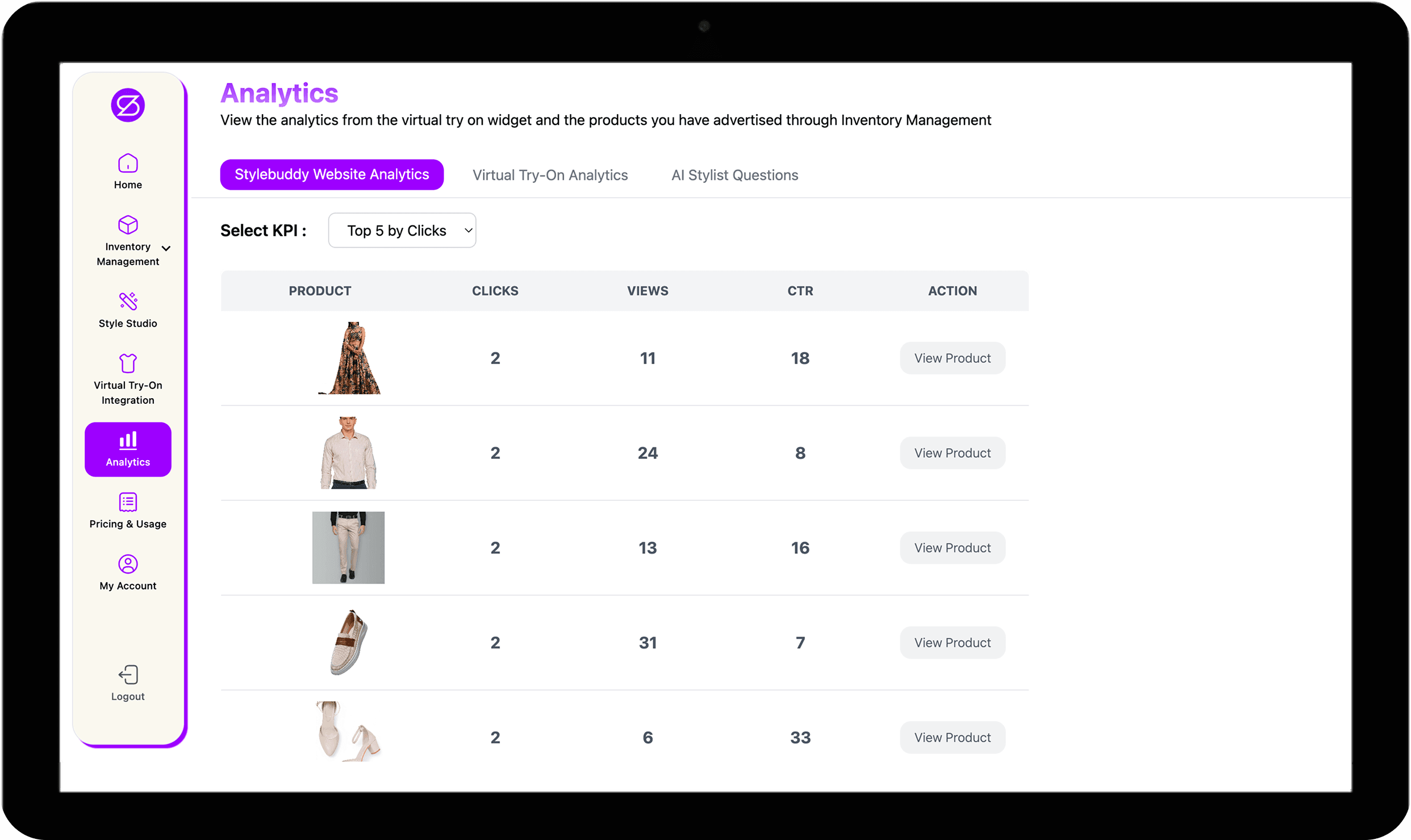Open the AI Stylist Questions tab
This screenshot has height=840, width=1411.
pos(734,174)
